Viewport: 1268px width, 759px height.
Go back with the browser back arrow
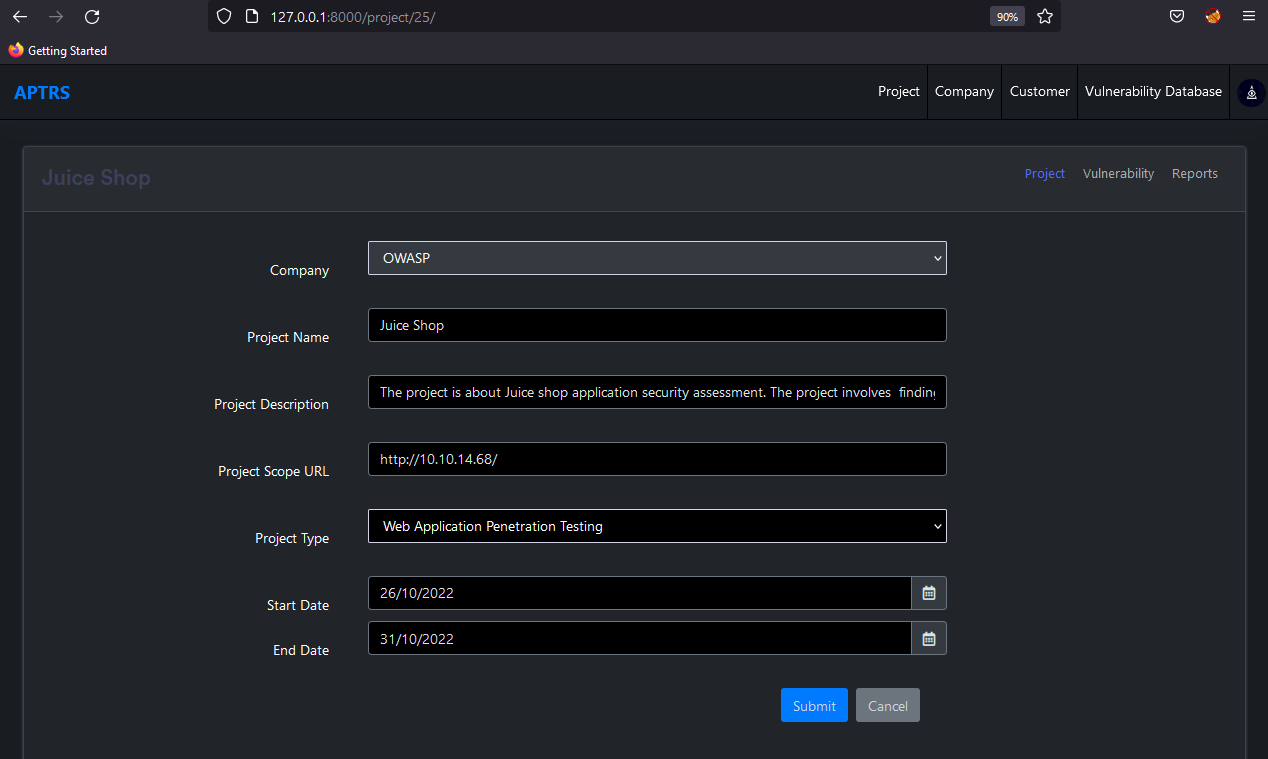click(x=20, y=16)
